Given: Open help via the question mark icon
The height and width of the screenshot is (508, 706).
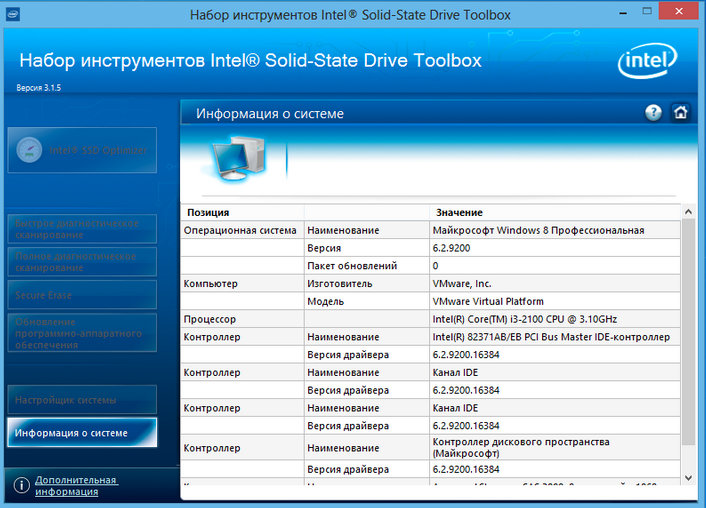Looking at the screenshot, I should click(x=653, y=112).
